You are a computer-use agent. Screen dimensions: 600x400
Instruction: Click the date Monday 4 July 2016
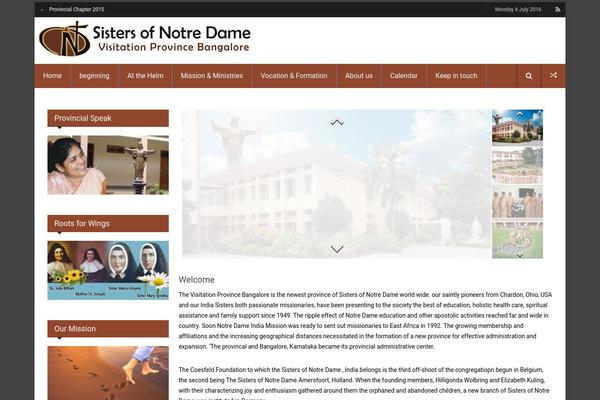click(518, 10)
